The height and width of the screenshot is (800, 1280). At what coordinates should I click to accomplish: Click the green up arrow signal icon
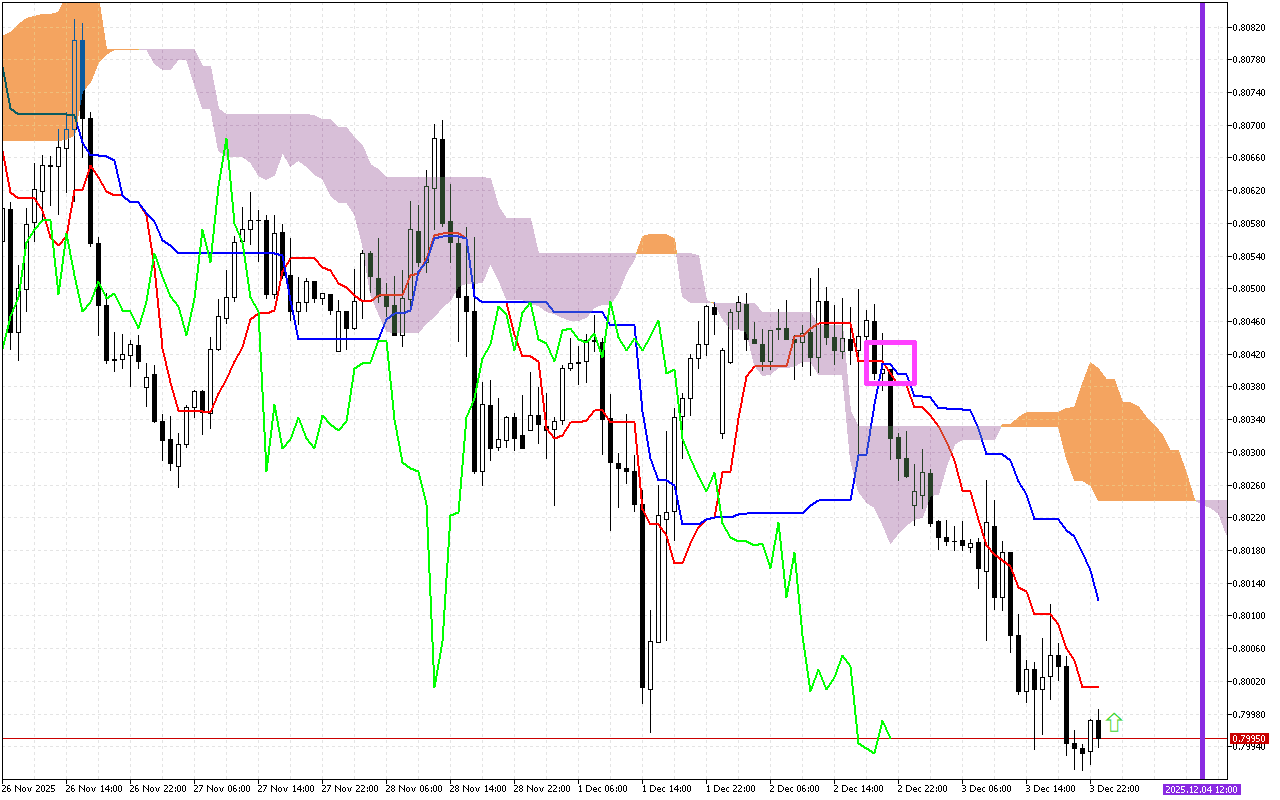[x=1114, y=722]
